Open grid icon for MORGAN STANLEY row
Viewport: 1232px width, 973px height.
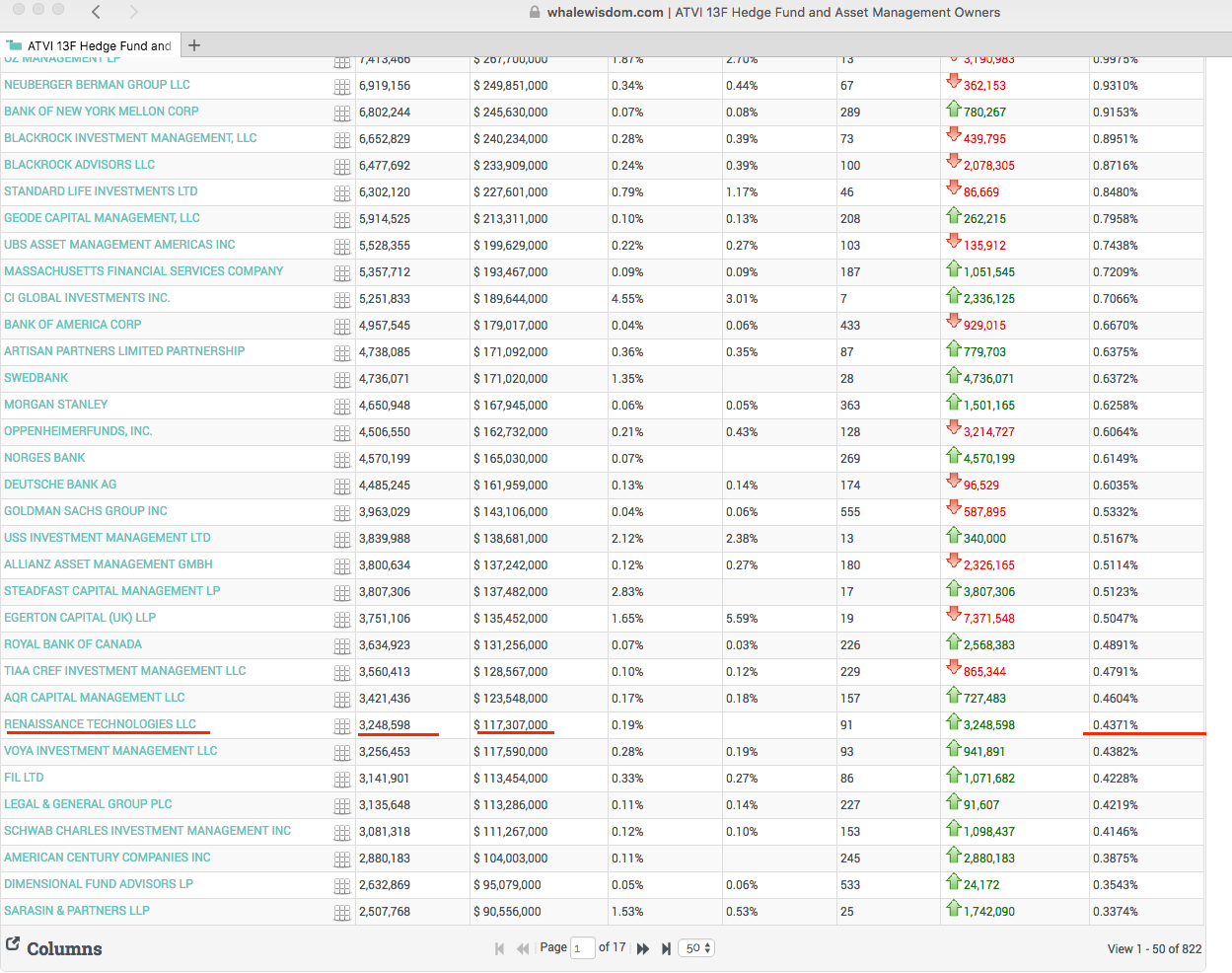coord(342,407)
